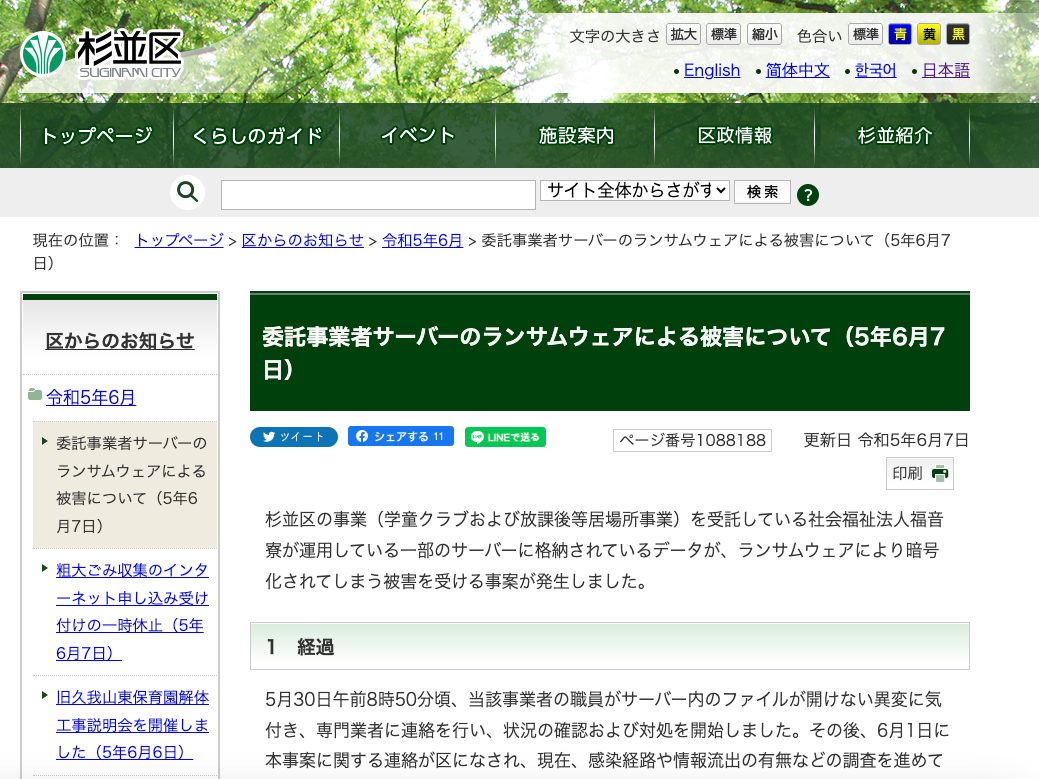Select blue 青 color scheme
The width and height of the screenshot is (1039, 779).
click(900, 34)
